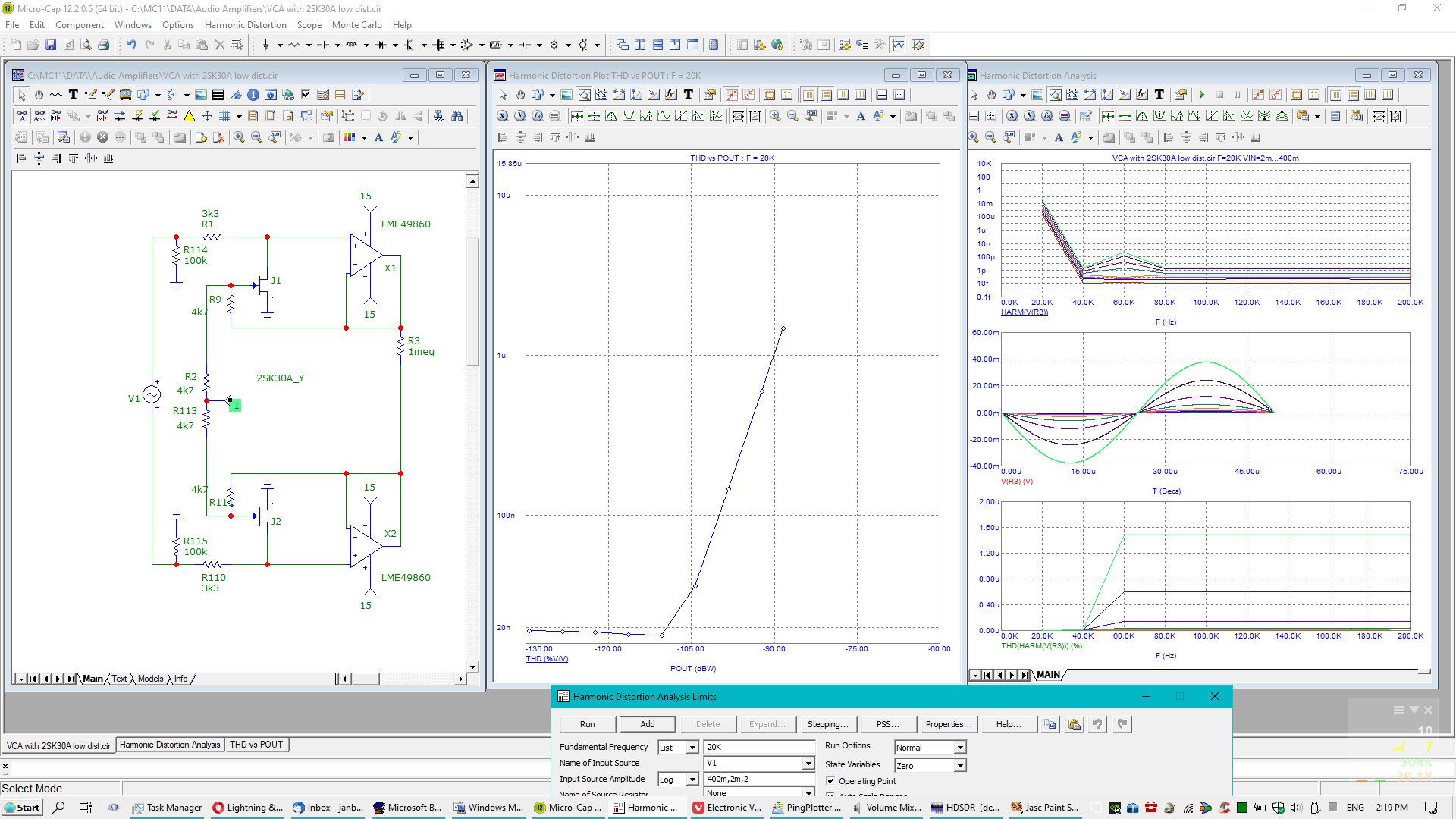Select the Ground component icon
1456x819 pixels.
[x=265, y=45]
